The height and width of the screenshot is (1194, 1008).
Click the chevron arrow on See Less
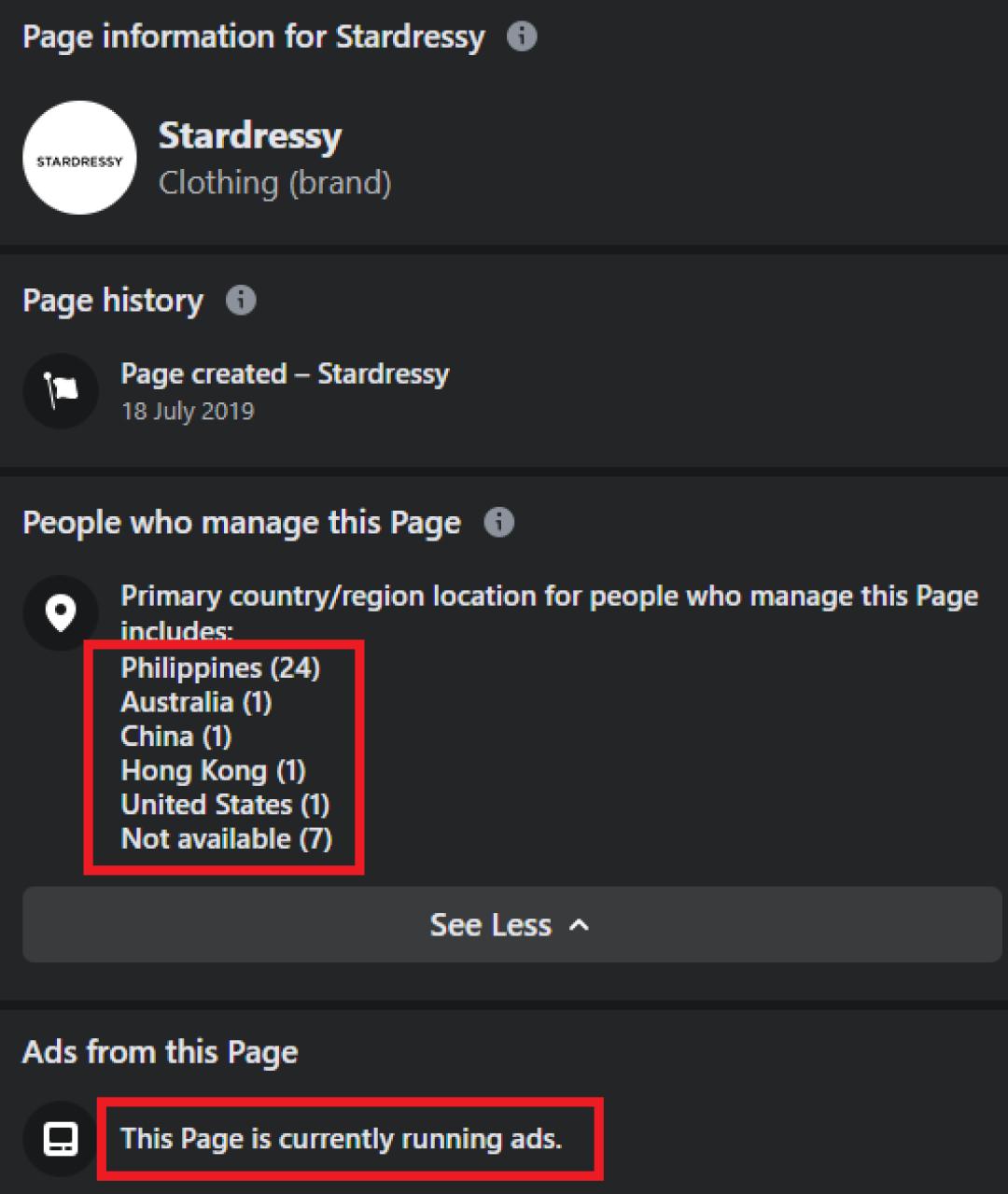pyautogui.click(x=580, y=925)
